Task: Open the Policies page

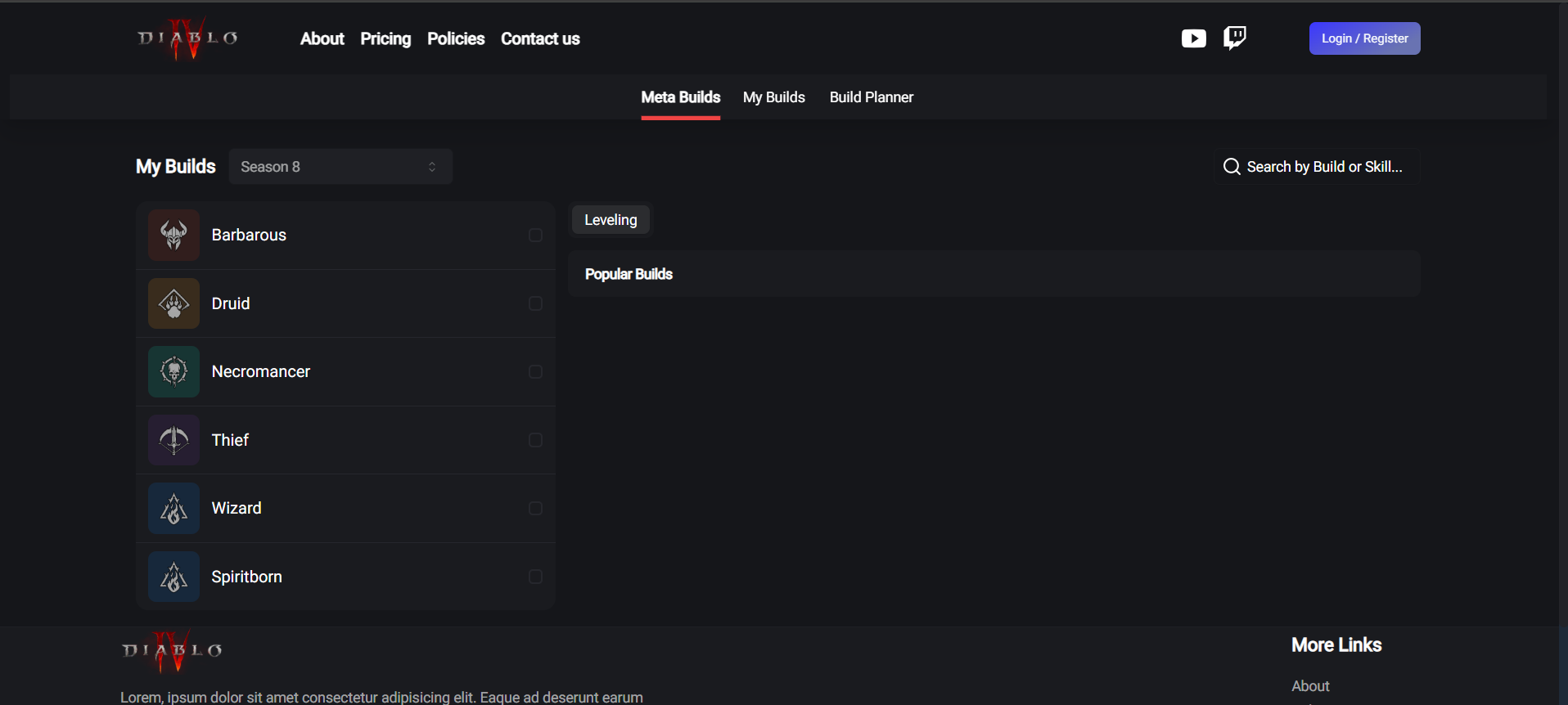Action: (x=456, y=38)
